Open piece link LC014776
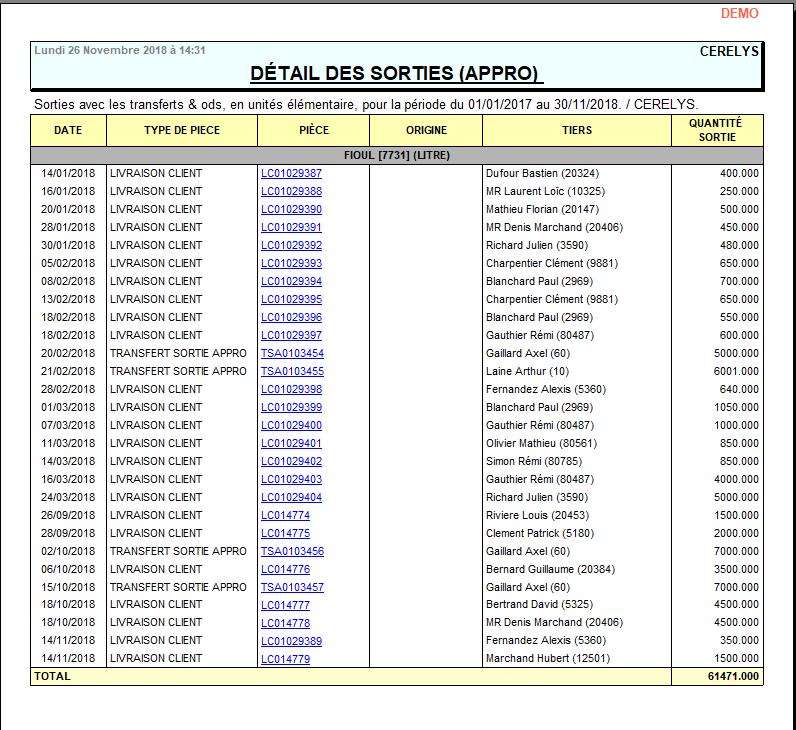This screenshot has height=730, width=796. pos(285,569)
